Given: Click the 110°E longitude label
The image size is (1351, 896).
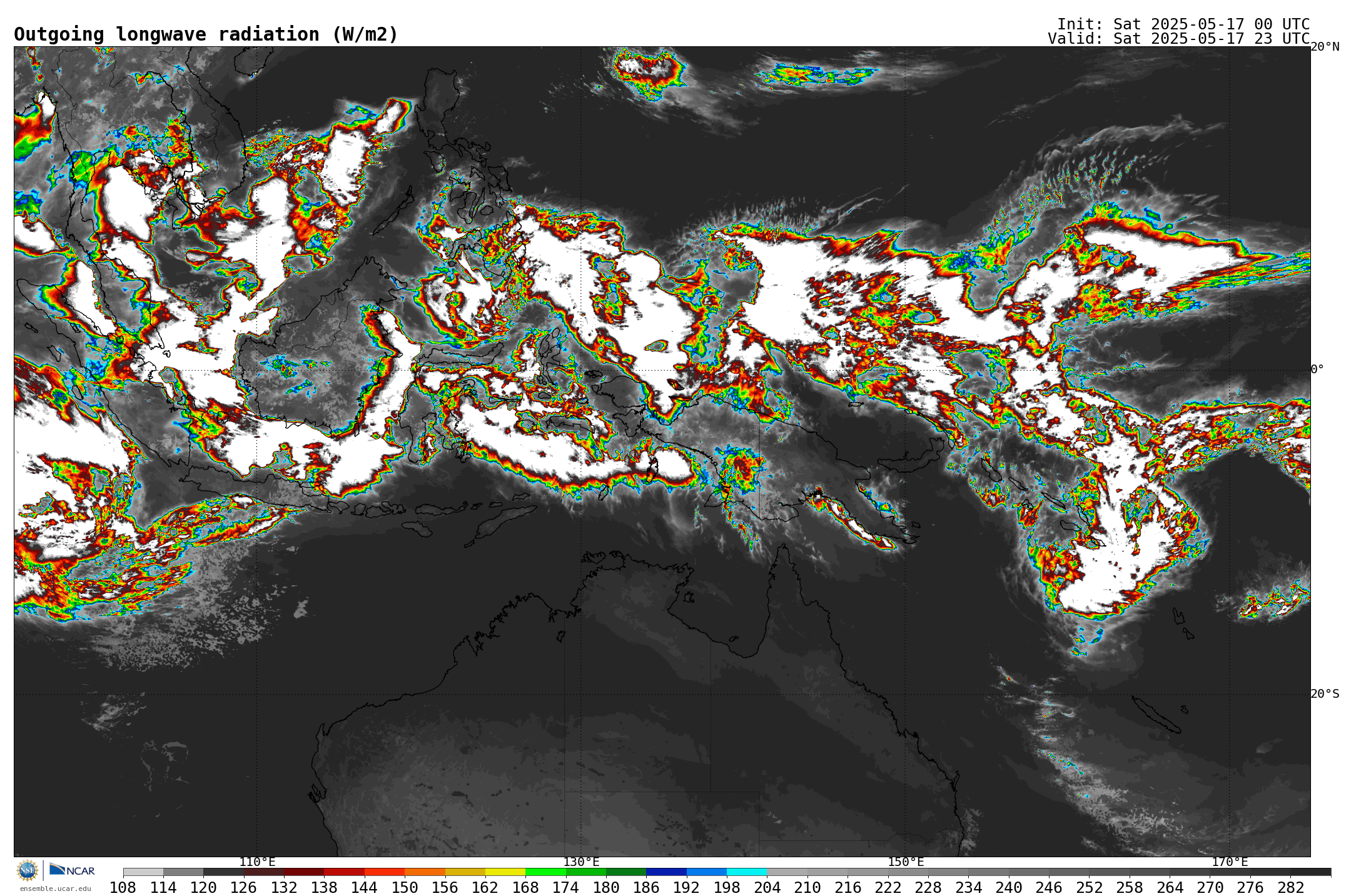Looking at the screenshot, I should click(257, 862).
